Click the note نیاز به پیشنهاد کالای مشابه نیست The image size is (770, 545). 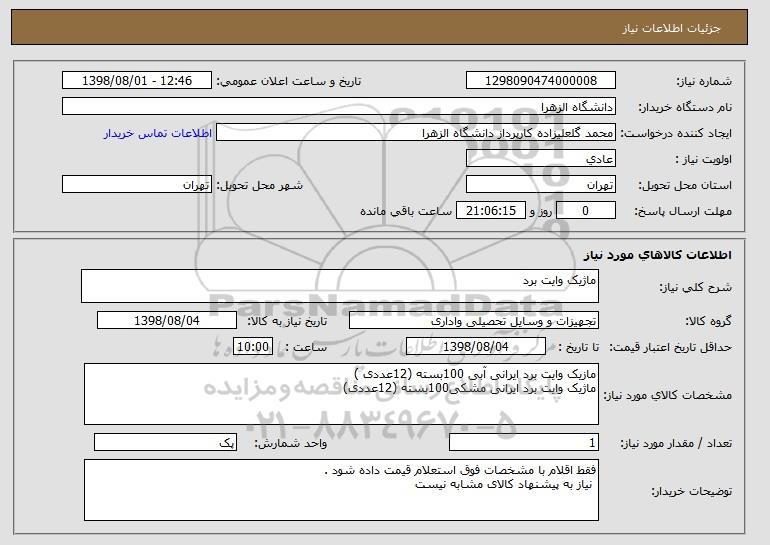click(x=504, y=484)
